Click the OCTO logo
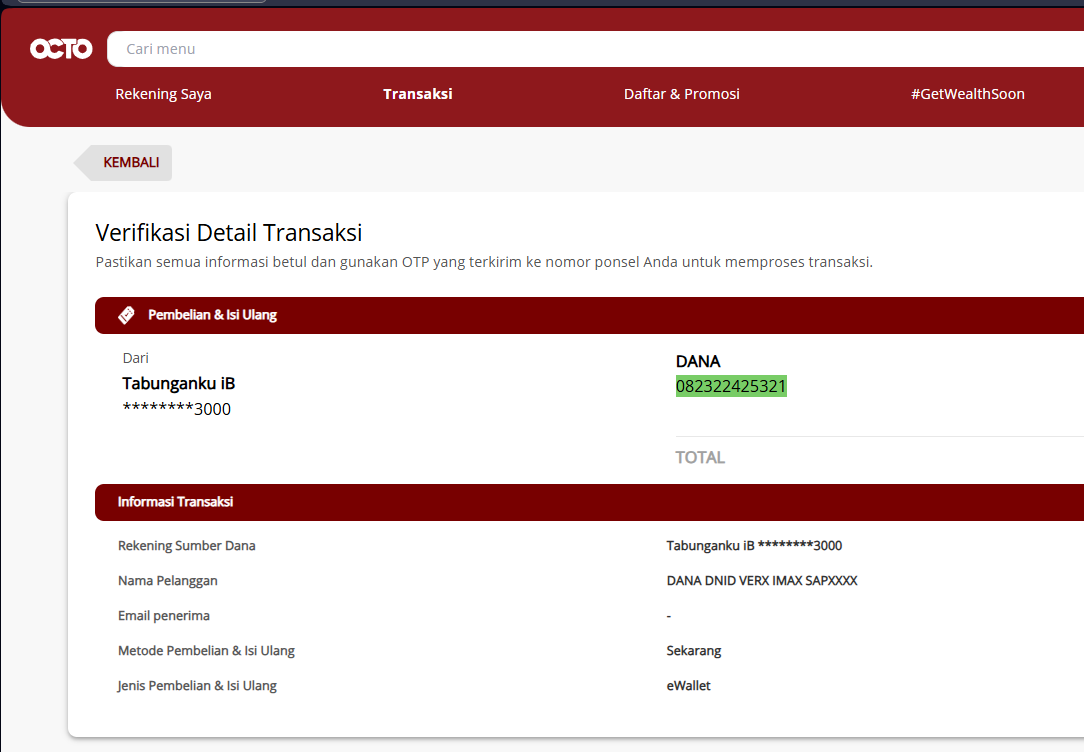The width and height of the screenshot is (1084, 752). coord(61,48)
